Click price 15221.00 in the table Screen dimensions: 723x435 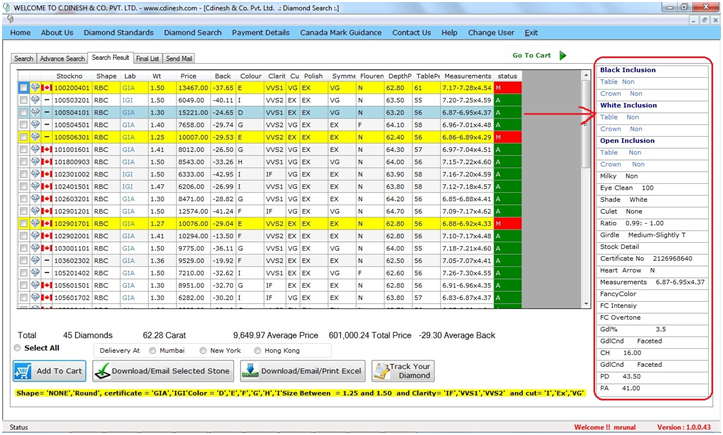click(x=194, y=113)
